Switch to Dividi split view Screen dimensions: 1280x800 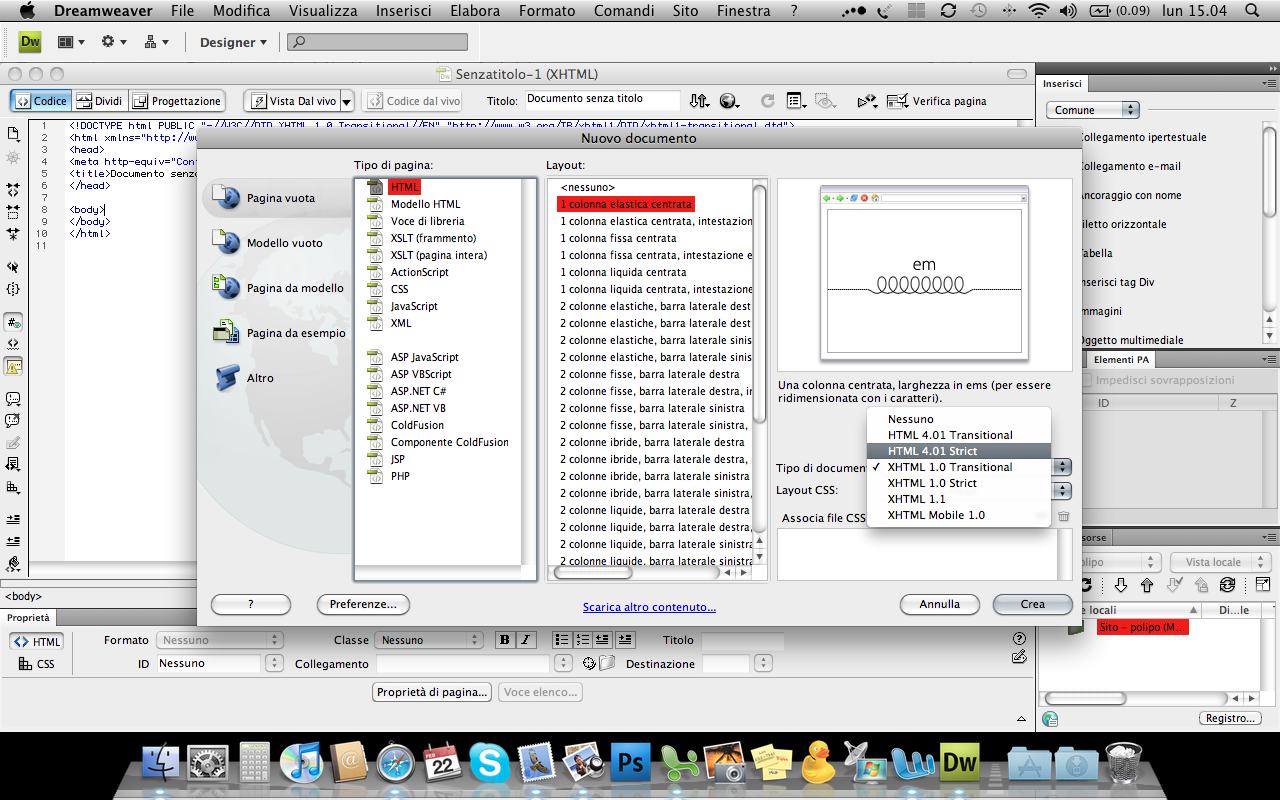pyautogui.click(x=98, y=101)
